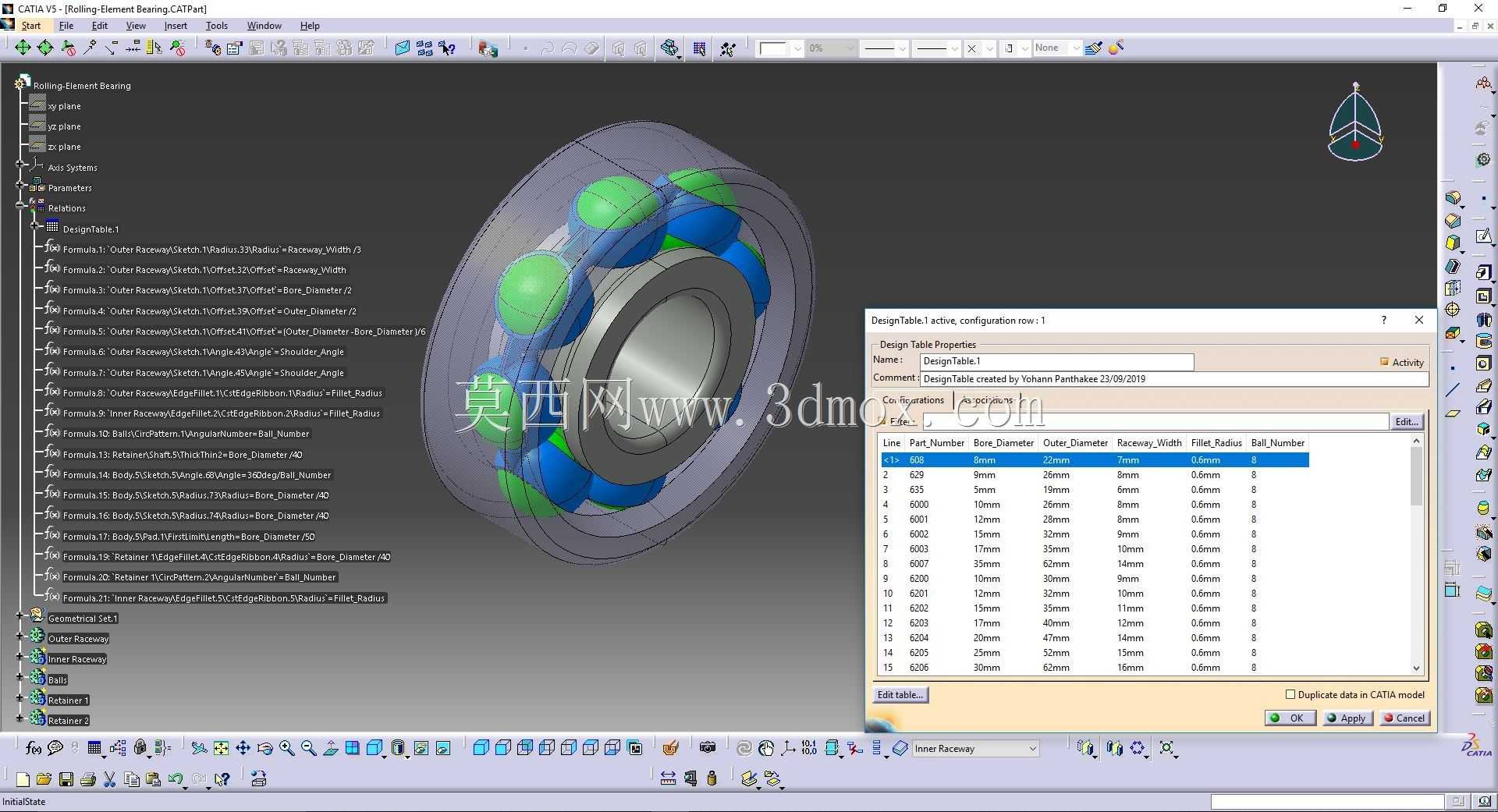Screen dimensions: 1498x812
Task: Expand the Retainer 2 body node
Action: coord(20,718)
